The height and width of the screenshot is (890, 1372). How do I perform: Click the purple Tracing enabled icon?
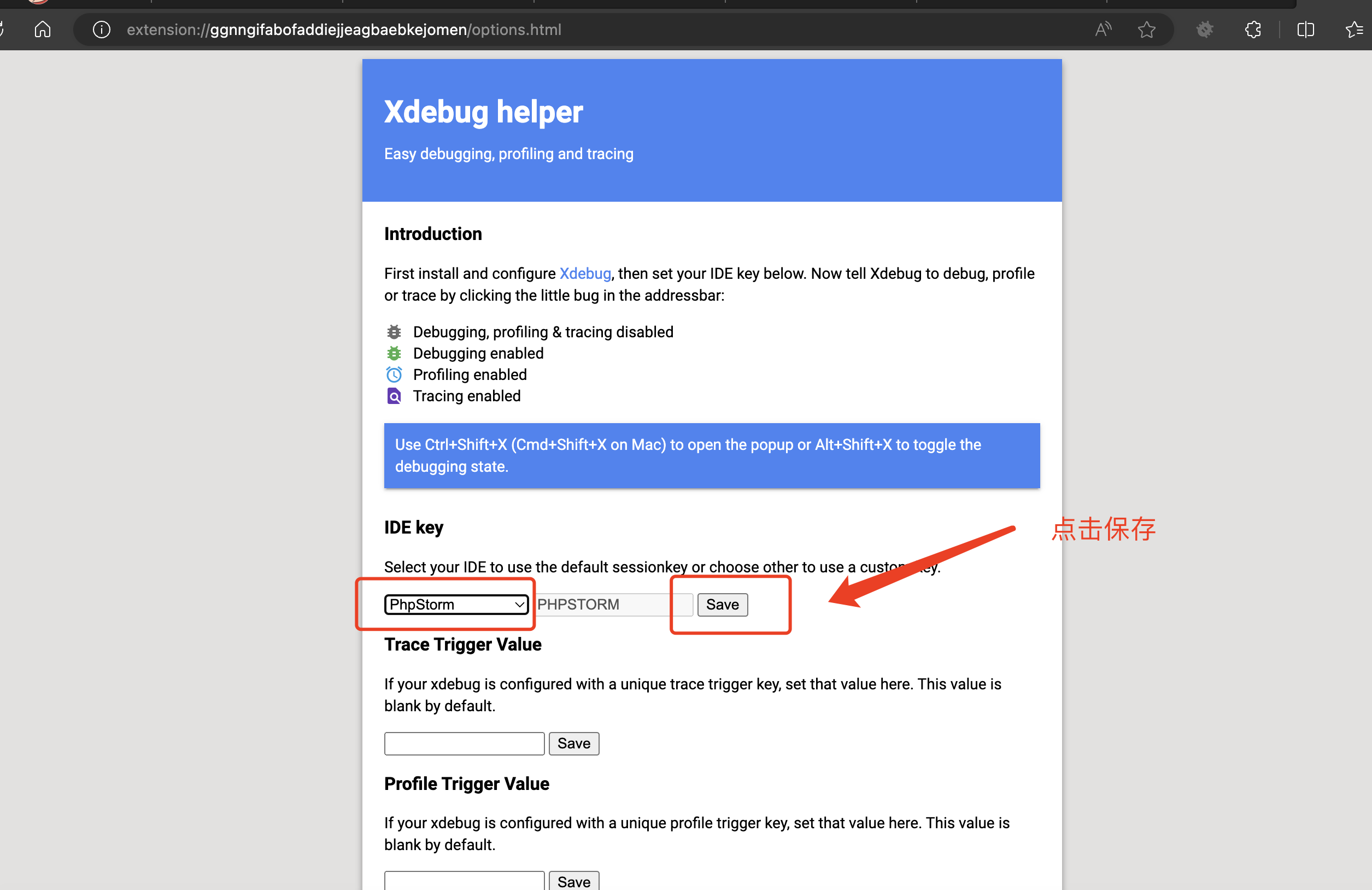[x=394, y=396]
